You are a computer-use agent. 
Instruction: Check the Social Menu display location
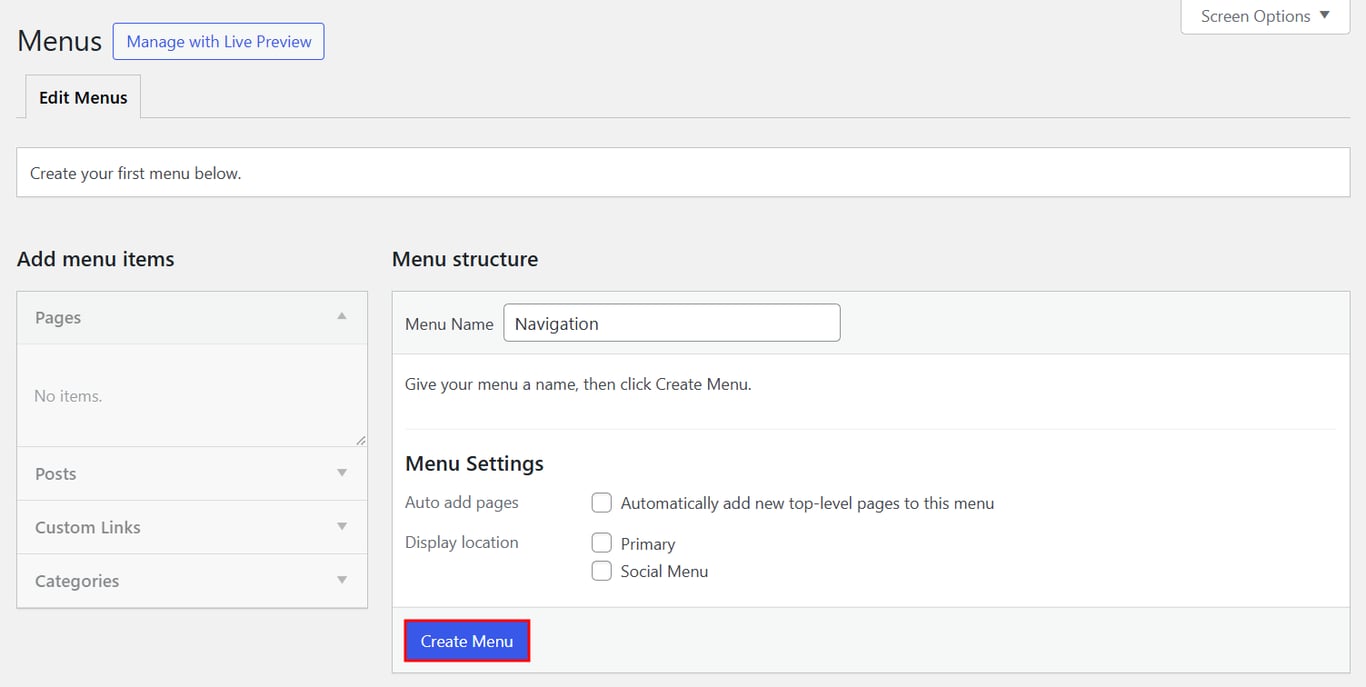[601, 570]
